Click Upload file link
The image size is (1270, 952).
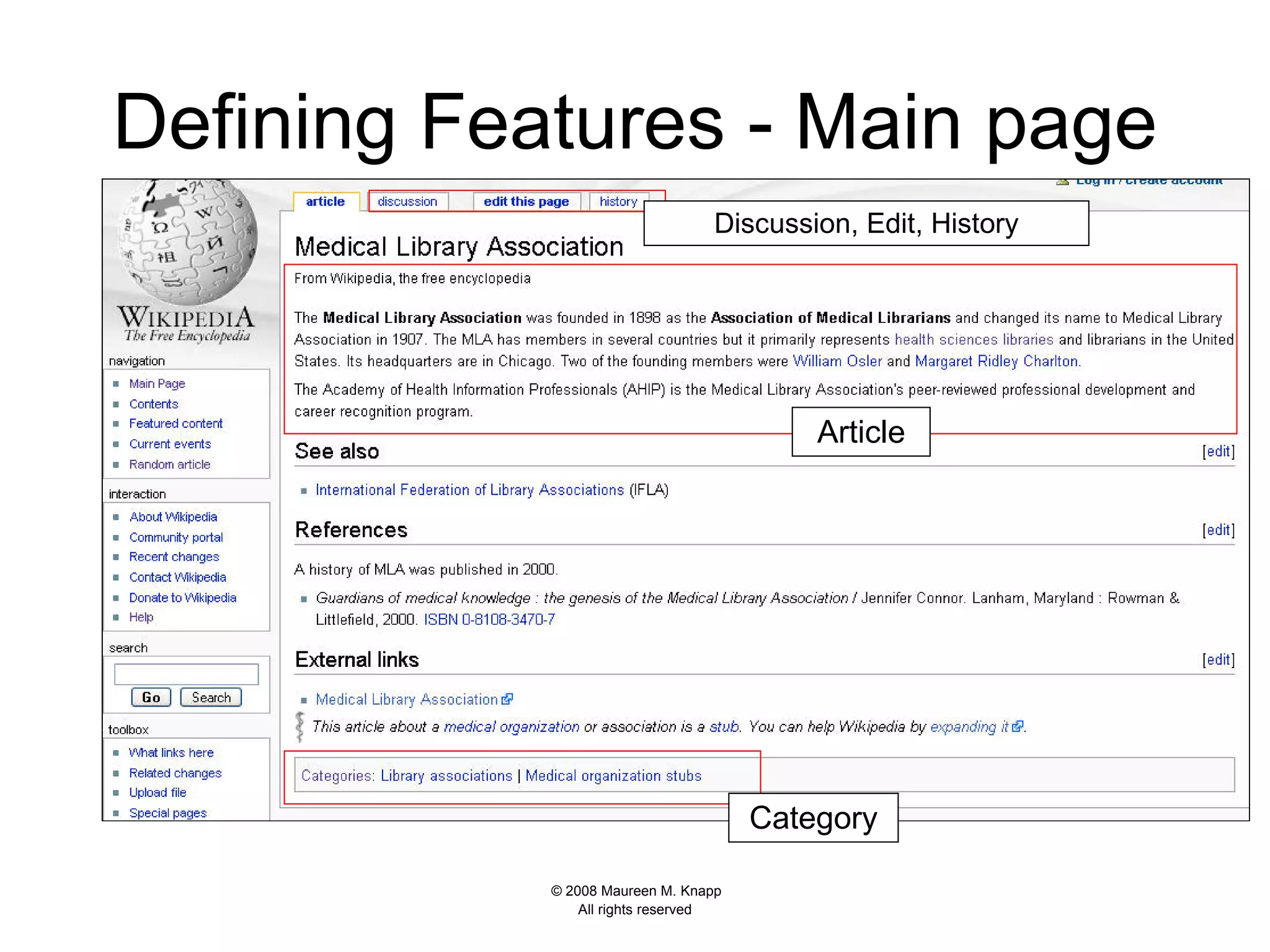158,792
